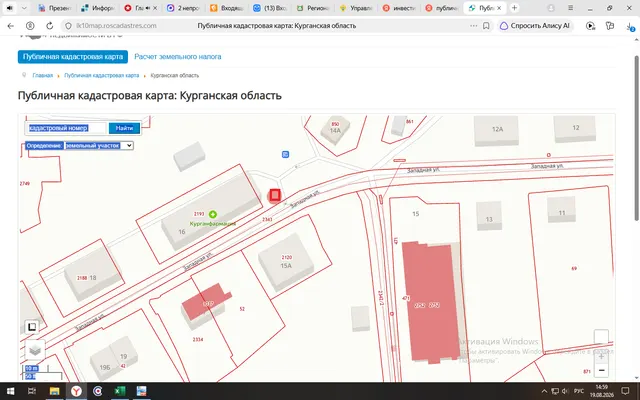
Task: Click the red square marker on map
Action: pyautogui.click(x=275, y=195)
